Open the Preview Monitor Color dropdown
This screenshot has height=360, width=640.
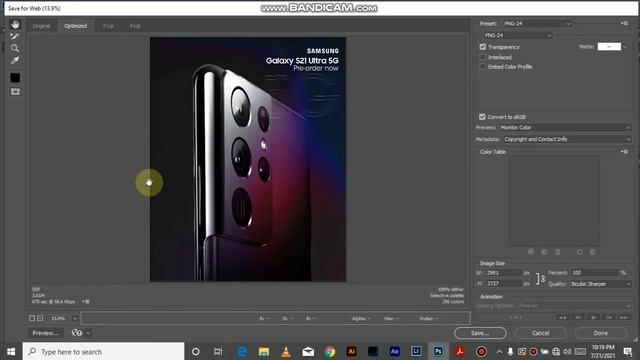coord(565,128)
